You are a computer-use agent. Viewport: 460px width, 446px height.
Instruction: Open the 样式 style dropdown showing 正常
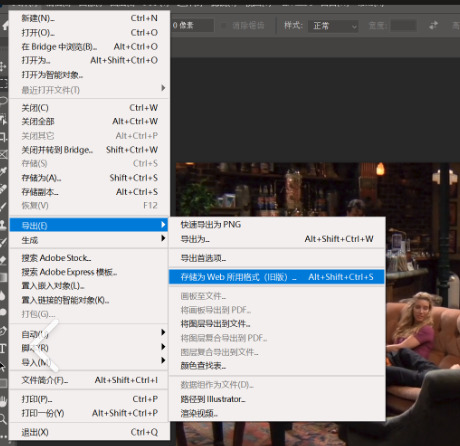pos(333,26)
